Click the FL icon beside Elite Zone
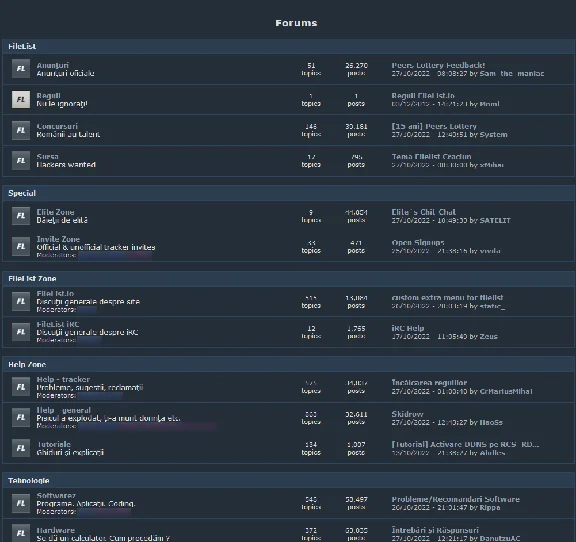 point(21,216)
